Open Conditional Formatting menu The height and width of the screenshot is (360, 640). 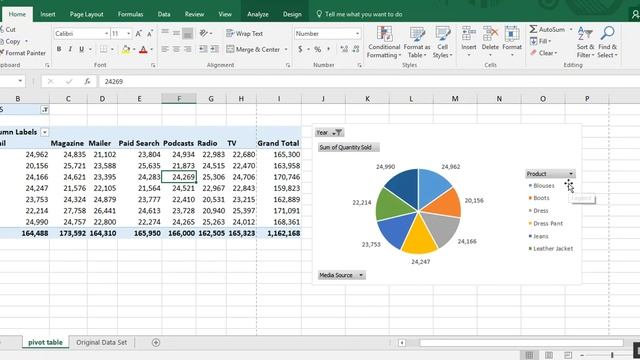click(x=384, y=42)
